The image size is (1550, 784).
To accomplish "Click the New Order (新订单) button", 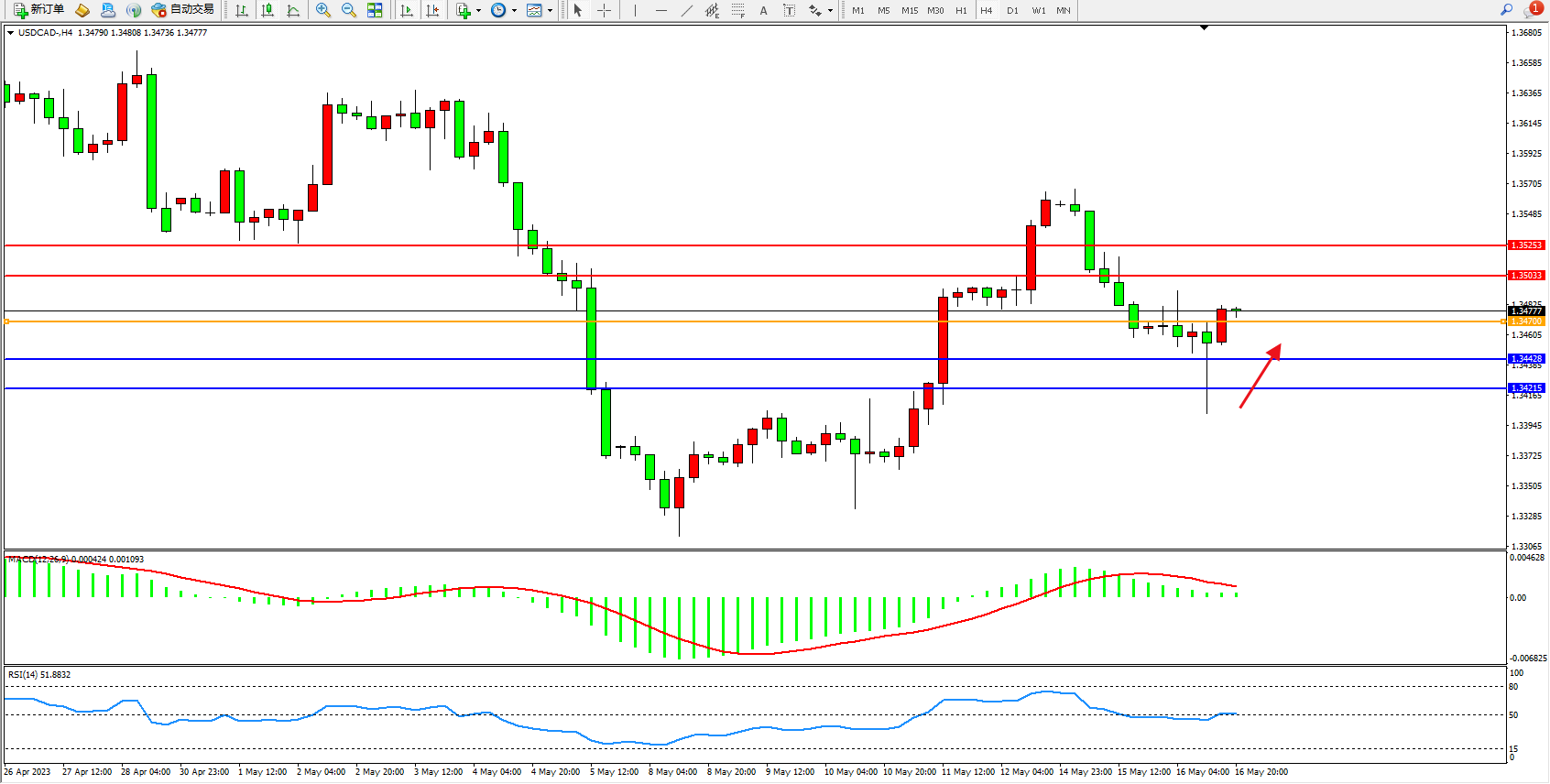I will pyautogui.click(x=38, y=10).
